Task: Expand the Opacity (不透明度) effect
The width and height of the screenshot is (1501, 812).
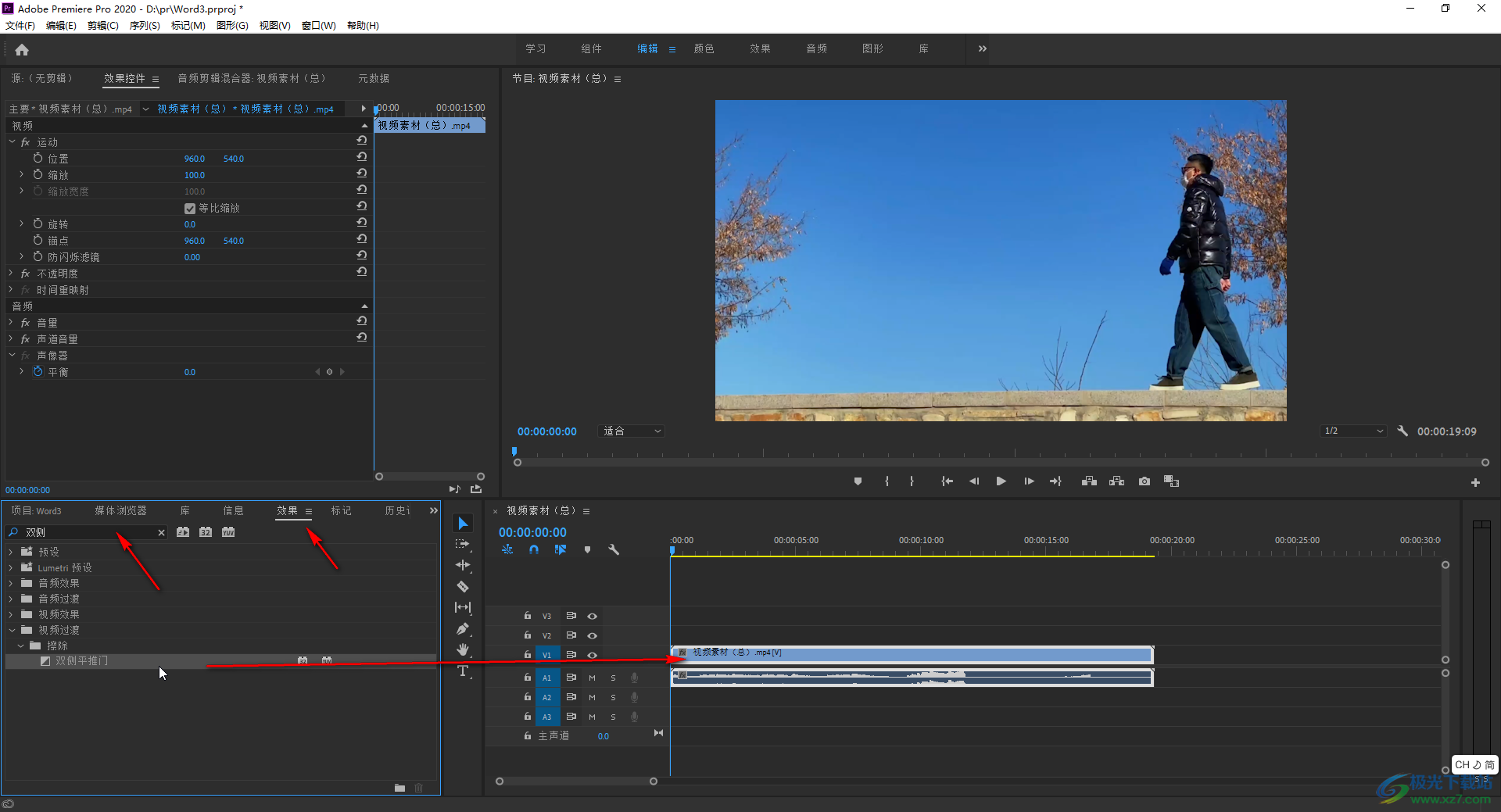Action: click(x=11, y=273)
